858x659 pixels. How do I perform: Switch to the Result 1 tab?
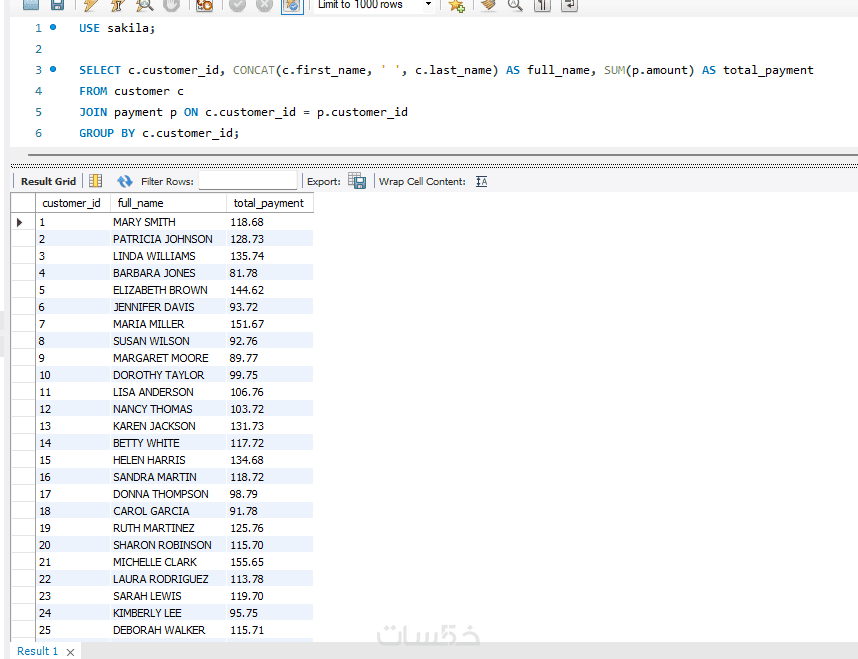coord(37,651)
